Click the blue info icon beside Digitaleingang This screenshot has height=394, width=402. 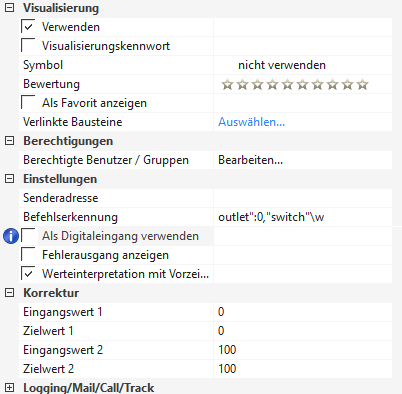(x=11, y=236)
